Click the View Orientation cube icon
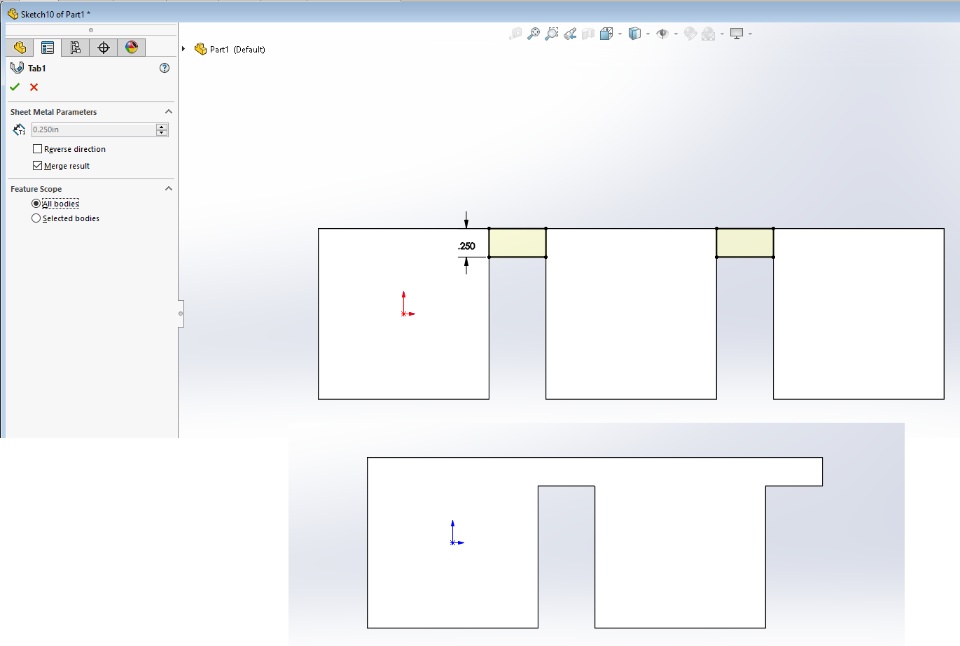The height and width of the screenshot is (646, 960). (x=606, y=34)
